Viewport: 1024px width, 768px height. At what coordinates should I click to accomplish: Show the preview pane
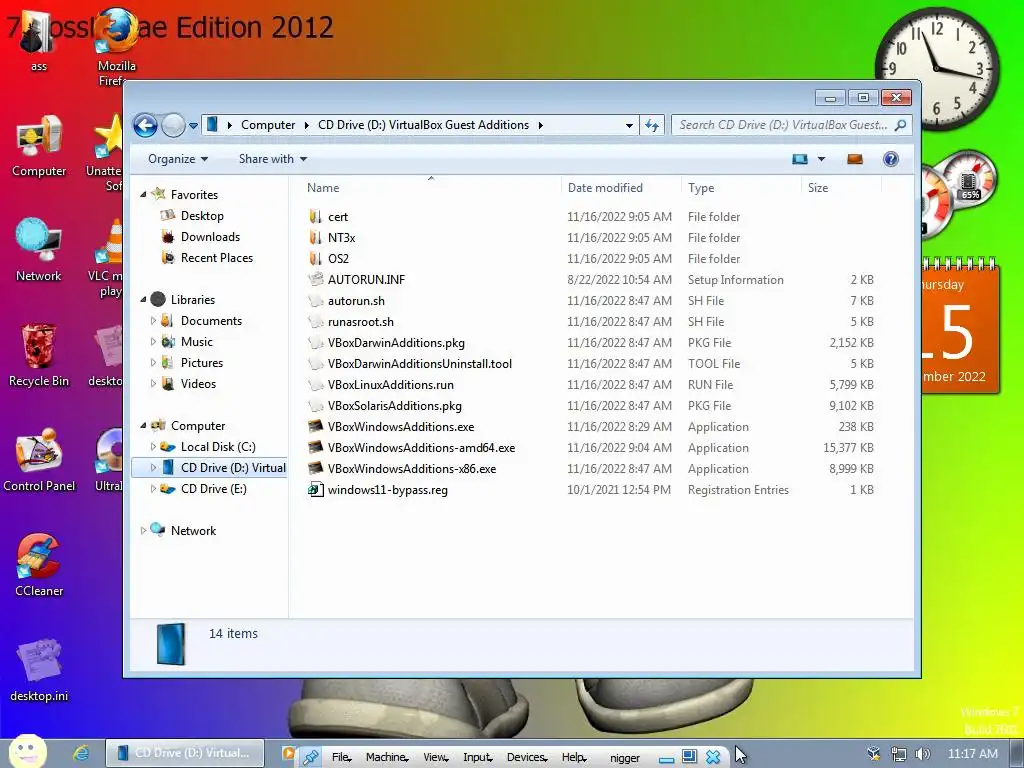pyautogui.click(x=854, y=159)
